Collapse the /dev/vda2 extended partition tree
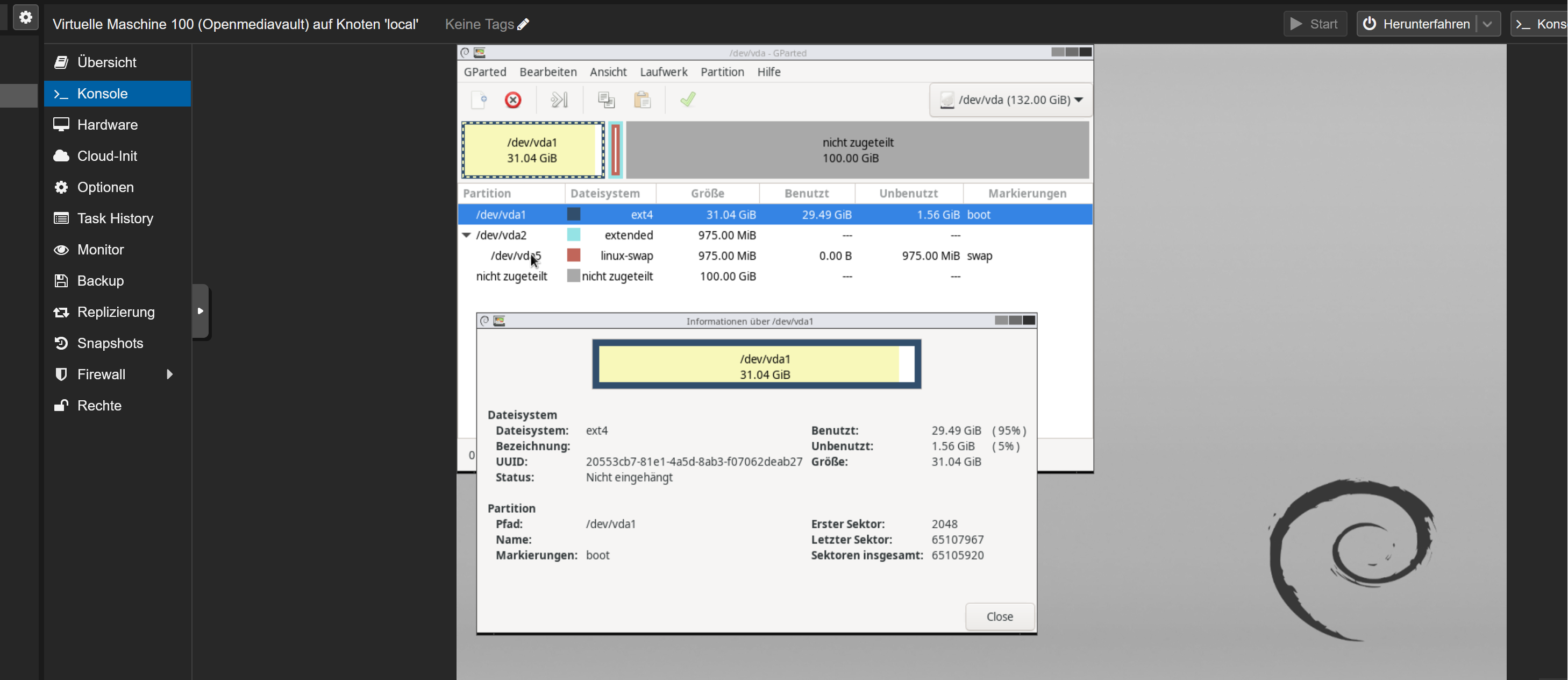 tap(466, 235)
